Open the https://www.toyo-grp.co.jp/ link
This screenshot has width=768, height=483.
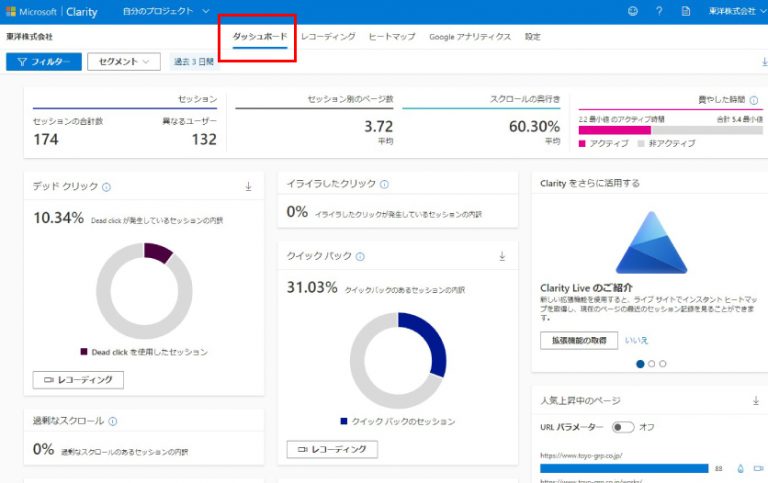pos(581,456)
